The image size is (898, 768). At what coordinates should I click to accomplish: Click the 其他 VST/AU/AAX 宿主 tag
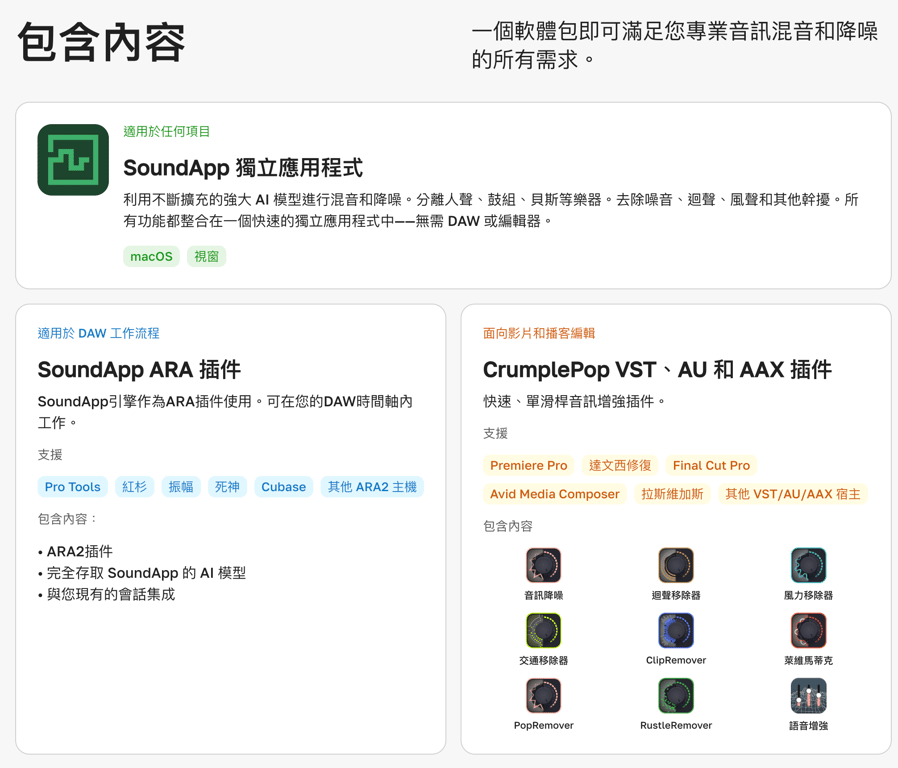793,494
